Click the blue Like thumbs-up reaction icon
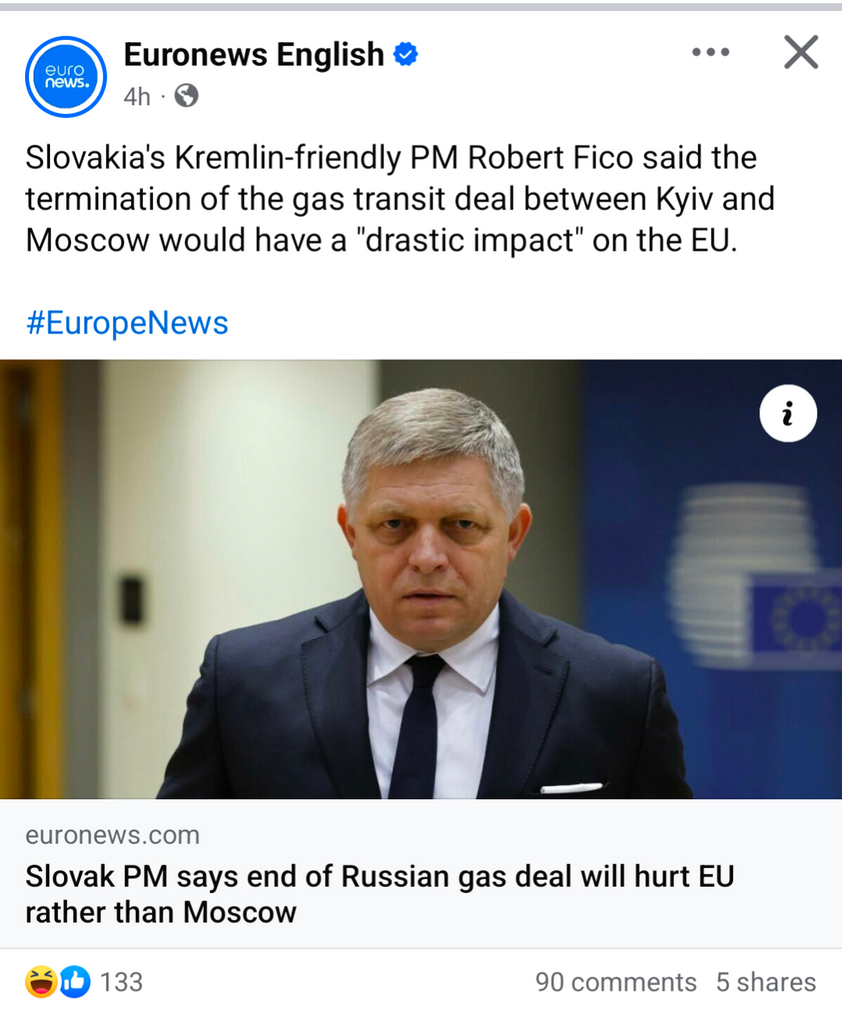Image resolution: width=842 pixels, height=1024 pixels. coord(75,982)
